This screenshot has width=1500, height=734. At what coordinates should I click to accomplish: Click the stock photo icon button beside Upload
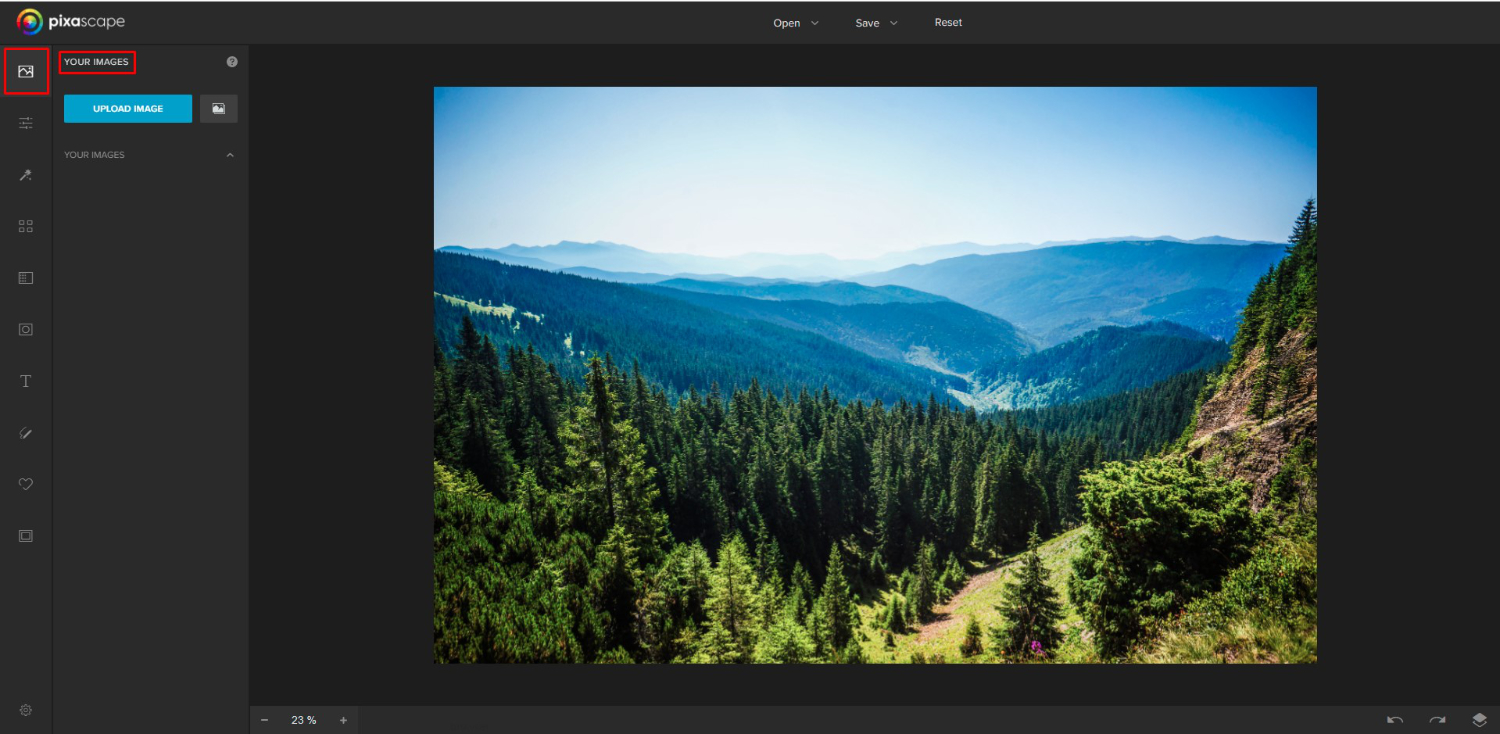pyautogui.click(x=219, y=109)
